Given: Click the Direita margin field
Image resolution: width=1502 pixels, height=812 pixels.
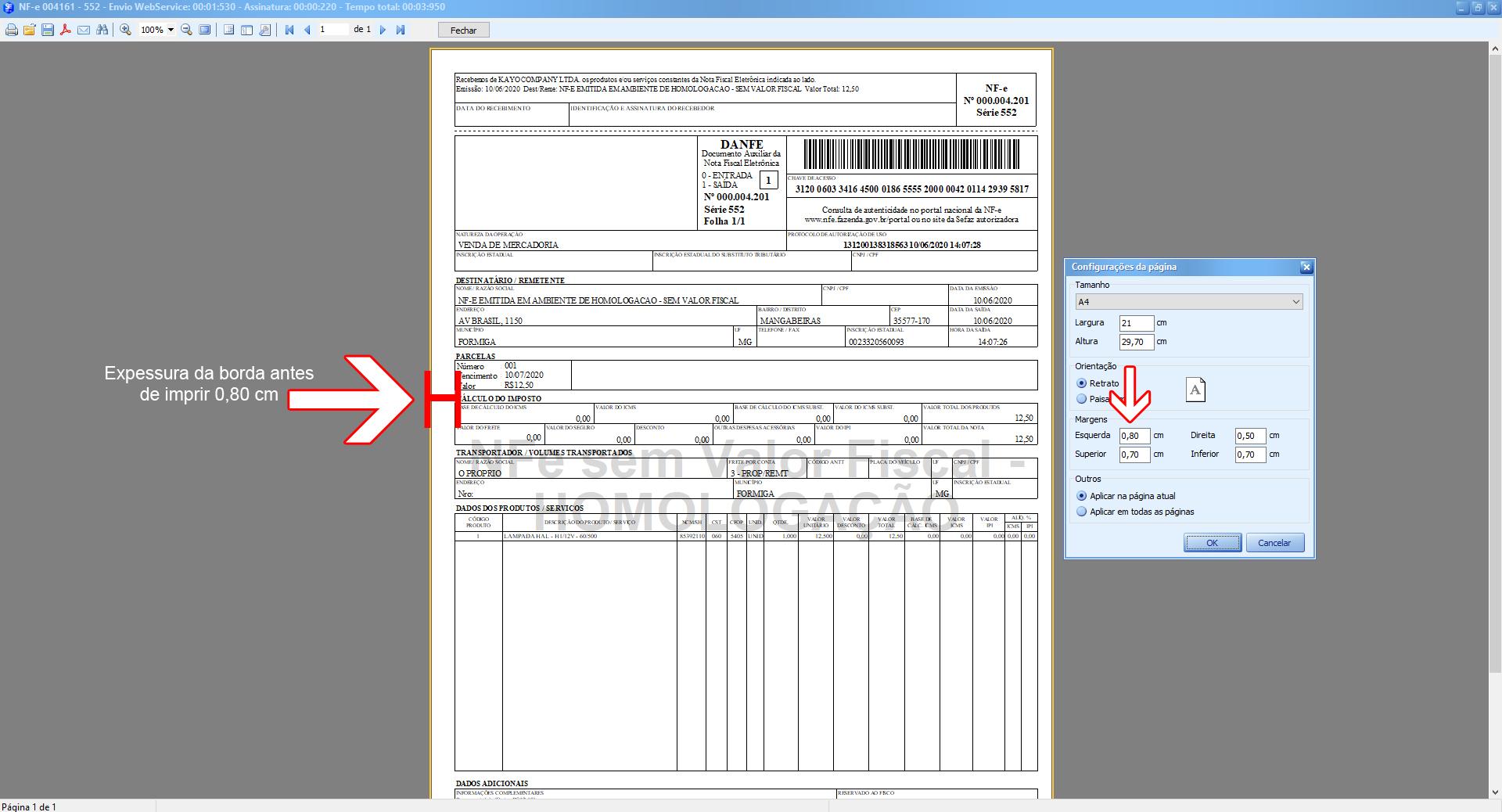Looking at the screenshot, I should click(x=1250, y=436).
